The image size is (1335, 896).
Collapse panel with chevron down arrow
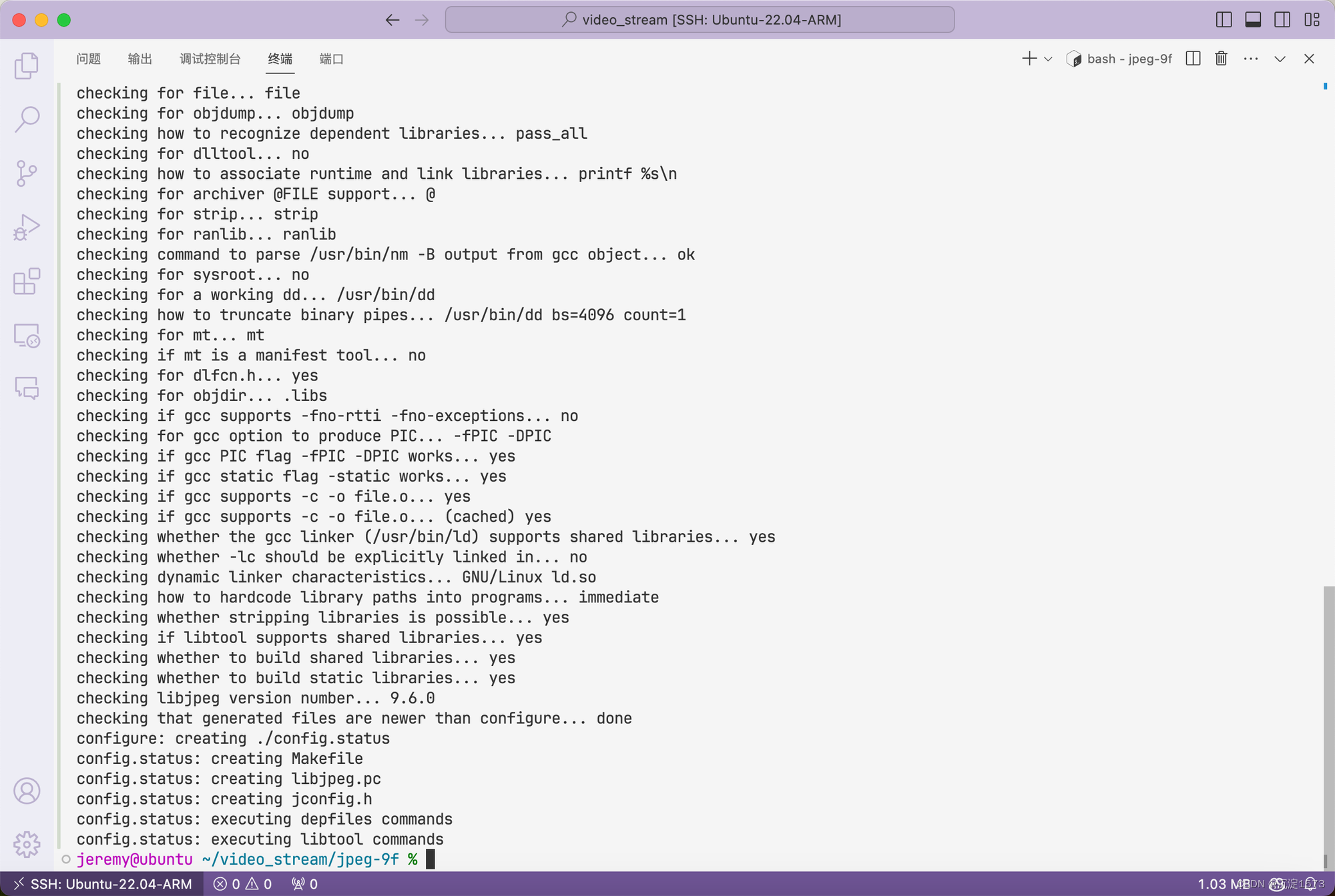[1280, 59]
